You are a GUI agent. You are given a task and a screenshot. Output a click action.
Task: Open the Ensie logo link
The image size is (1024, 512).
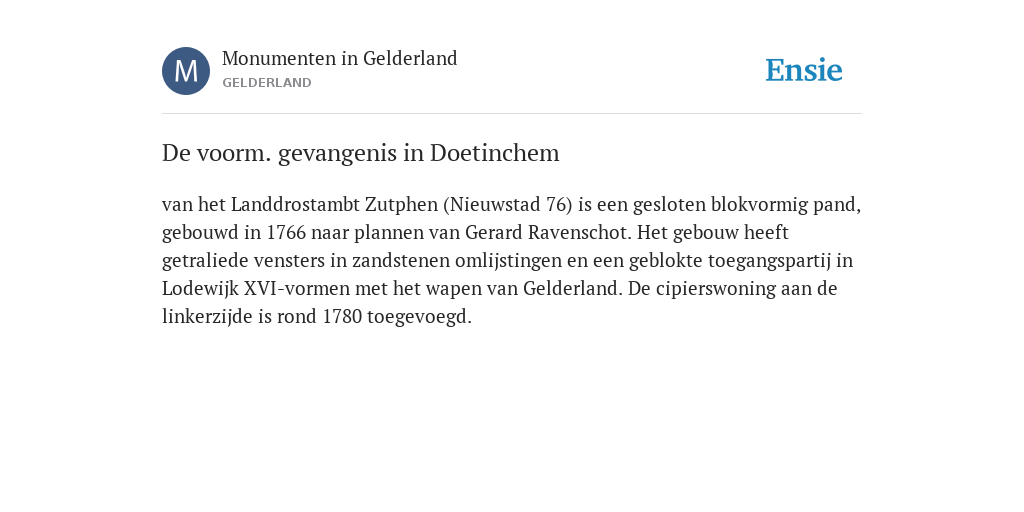tap(804, 70)
